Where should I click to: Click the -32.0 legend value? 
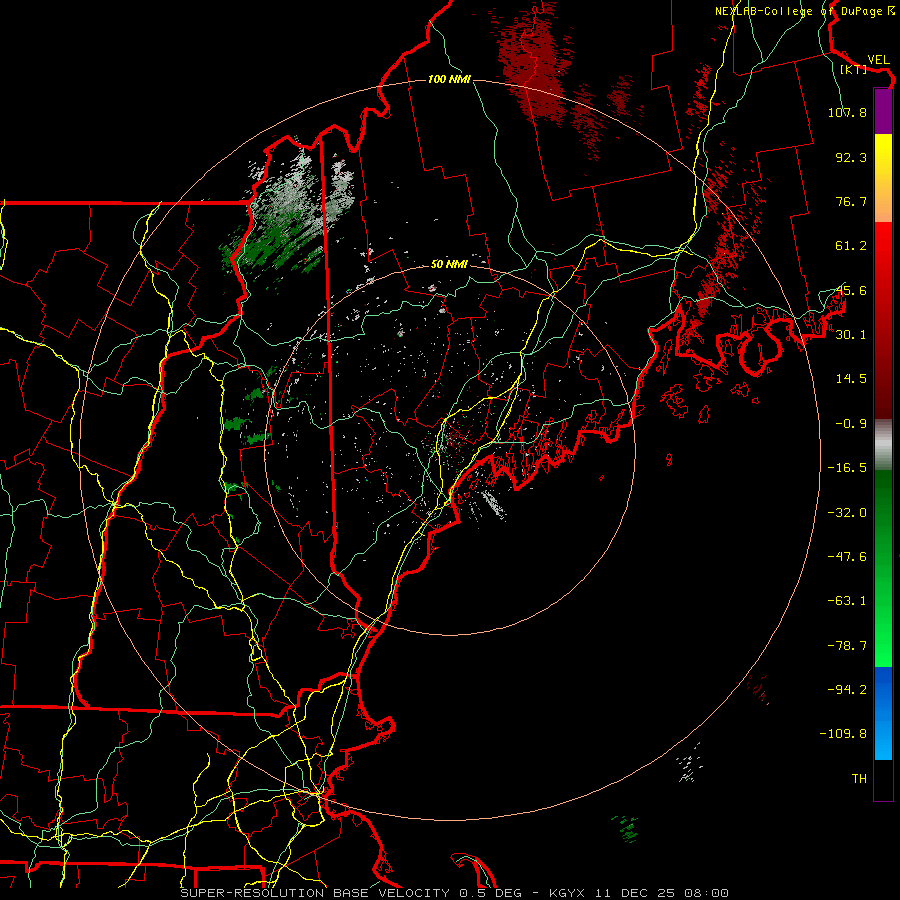point(847,513)
